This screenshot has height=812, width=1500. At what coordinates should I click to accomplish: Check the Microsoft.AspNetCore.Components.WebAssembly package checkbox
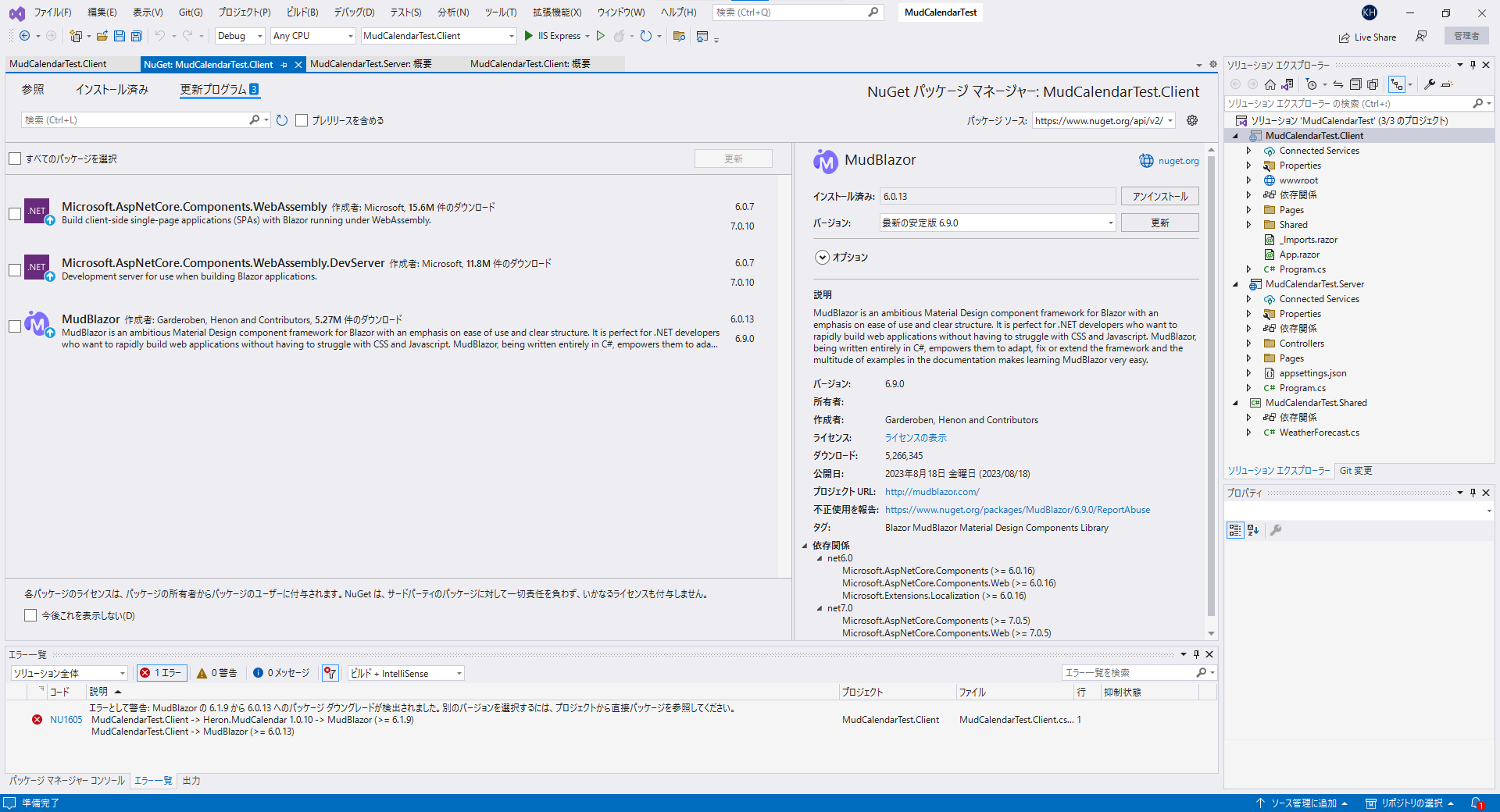(15, 213)
